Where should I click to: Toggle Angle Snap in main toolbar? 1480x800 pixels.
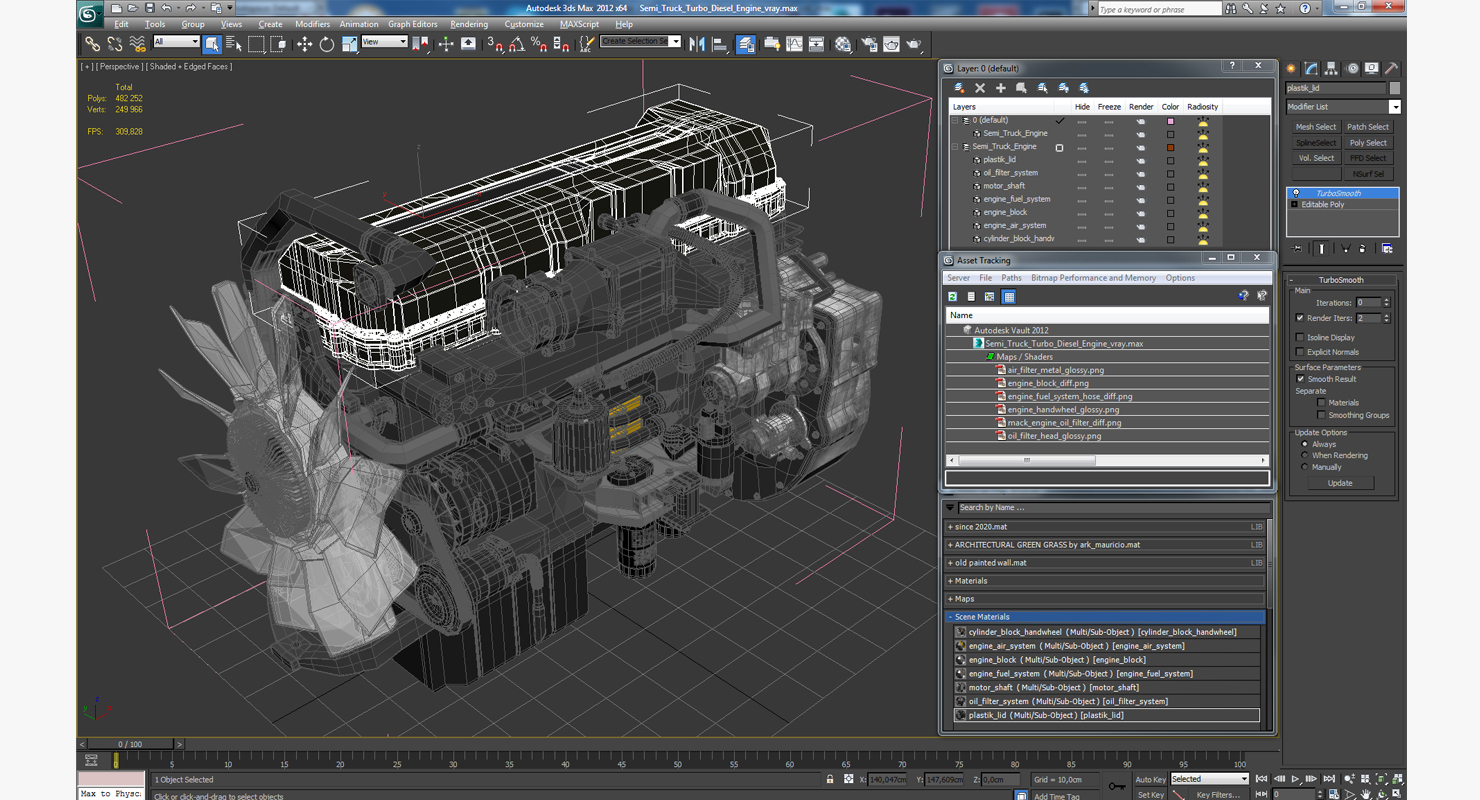(x=517, y=44)
